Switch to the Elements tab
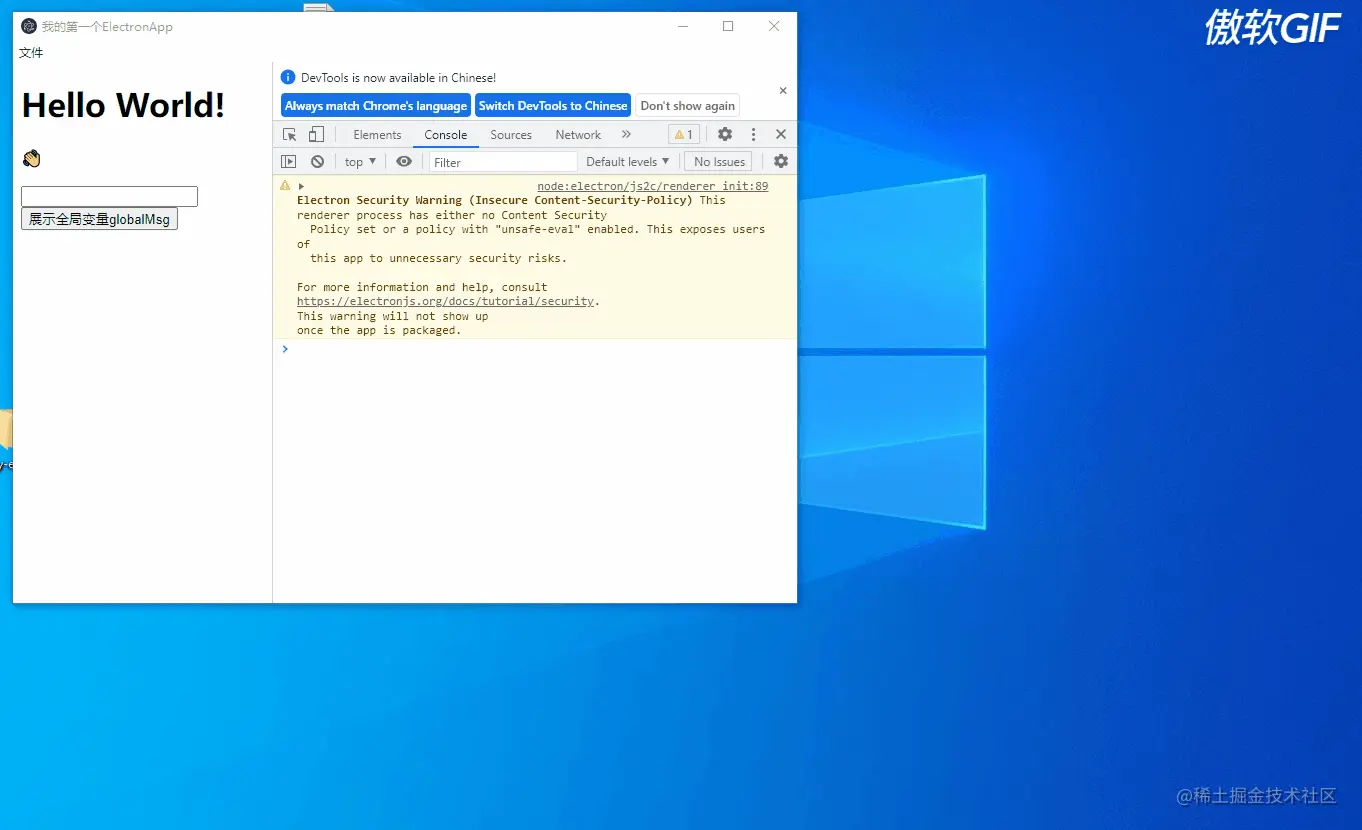1362x830 pixels. click(x=377, y=135)
